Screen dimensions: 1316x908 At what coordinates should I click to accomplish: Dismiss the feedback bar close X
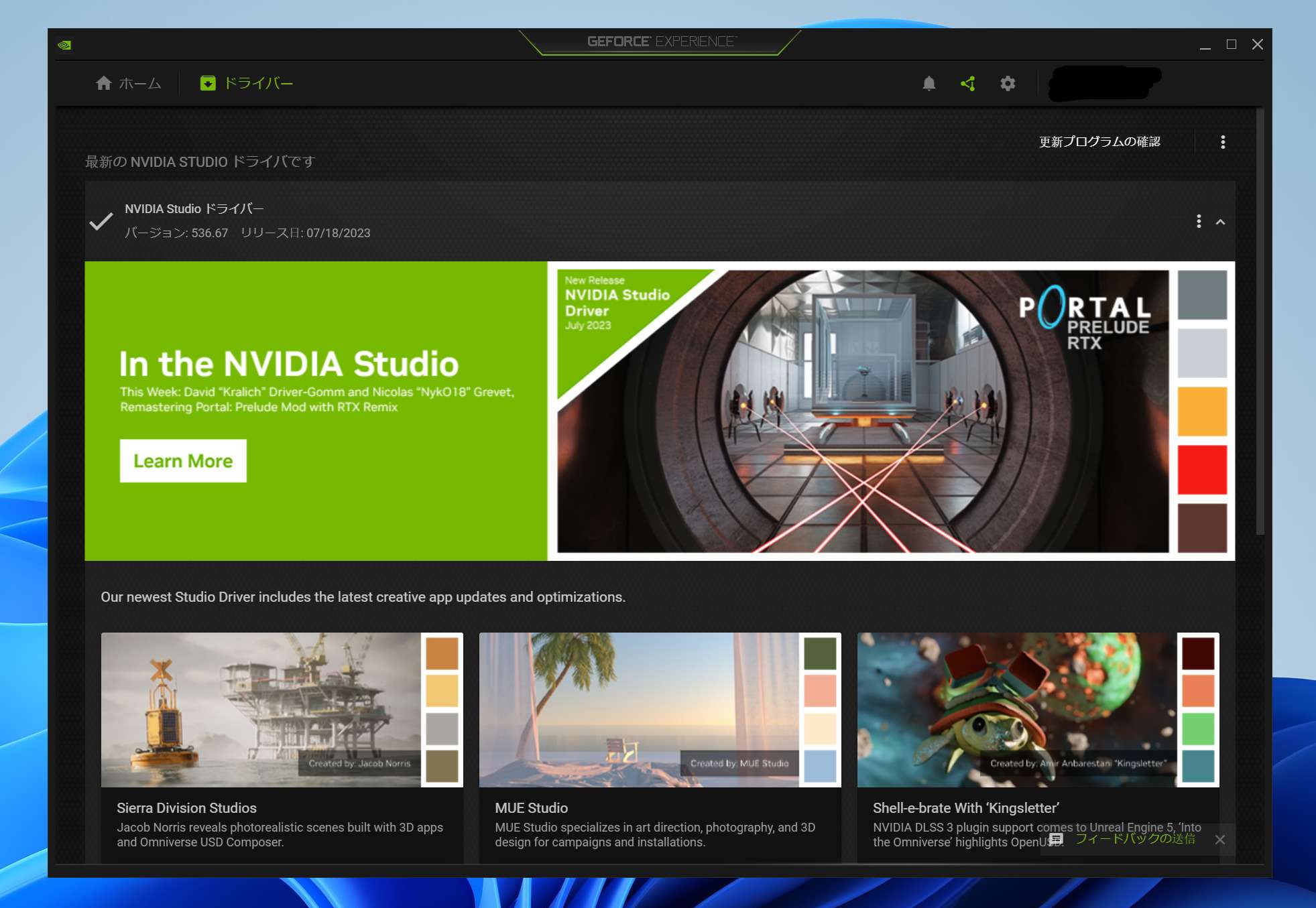(x=1220, y=840)
